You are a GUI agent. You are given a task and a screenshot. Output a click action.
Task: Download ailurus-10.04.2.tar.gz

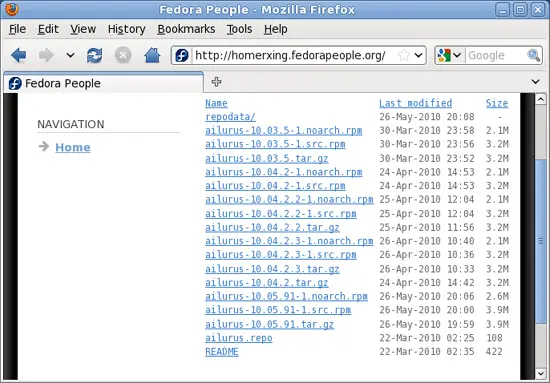click(x=267, y=283)
